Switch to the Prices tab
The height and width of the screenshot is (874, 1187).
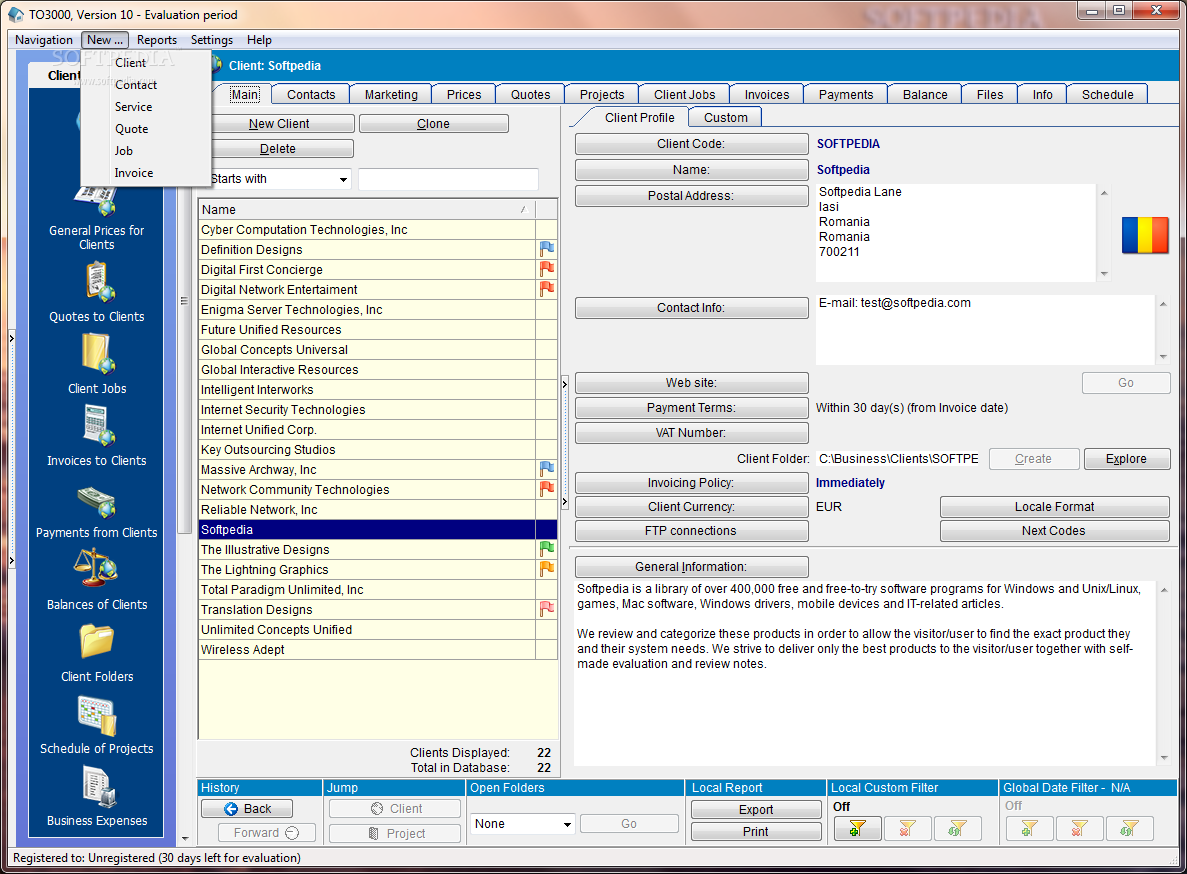tap(464, 95)
